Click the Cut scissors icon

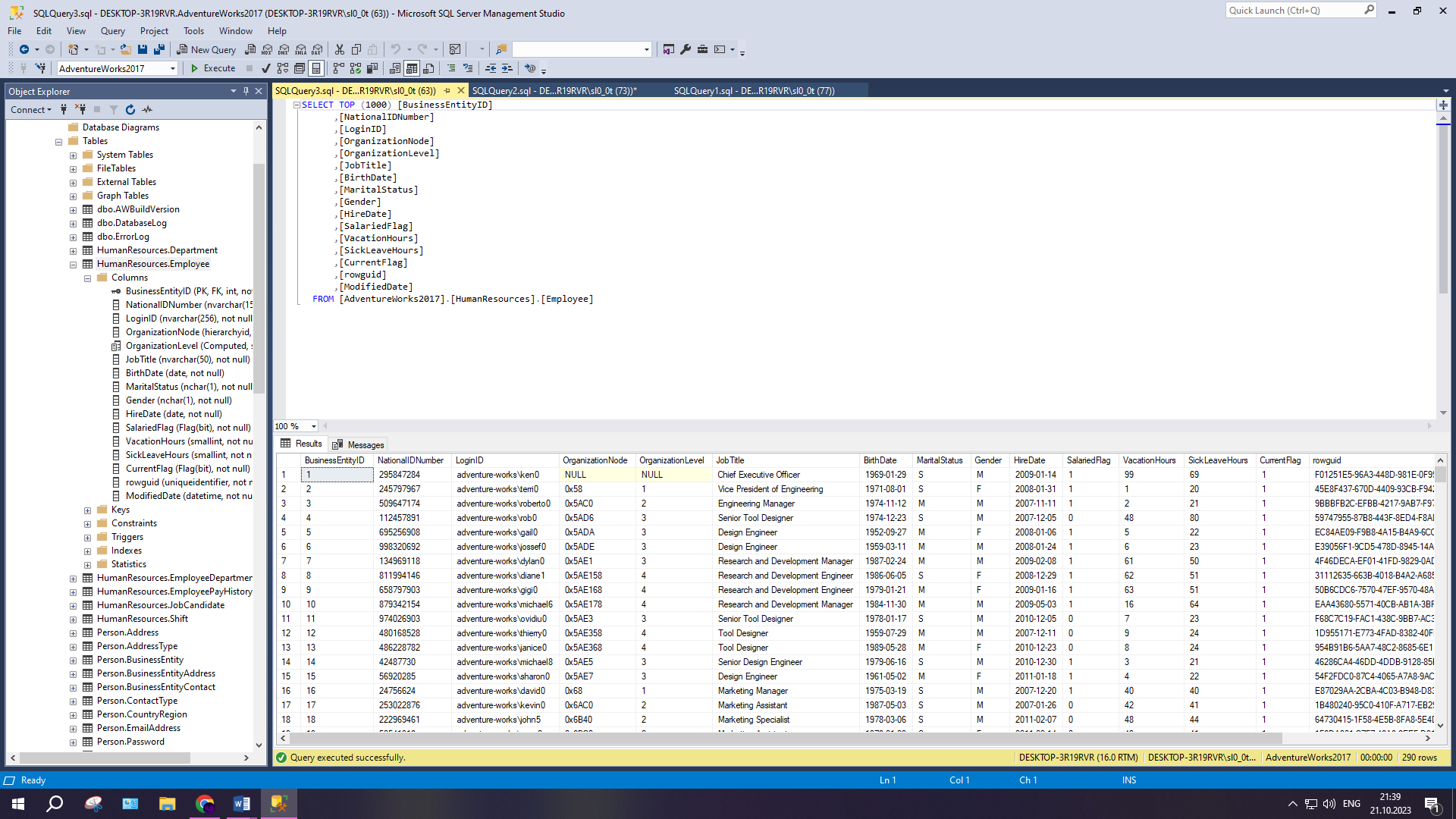click(340, 49)
